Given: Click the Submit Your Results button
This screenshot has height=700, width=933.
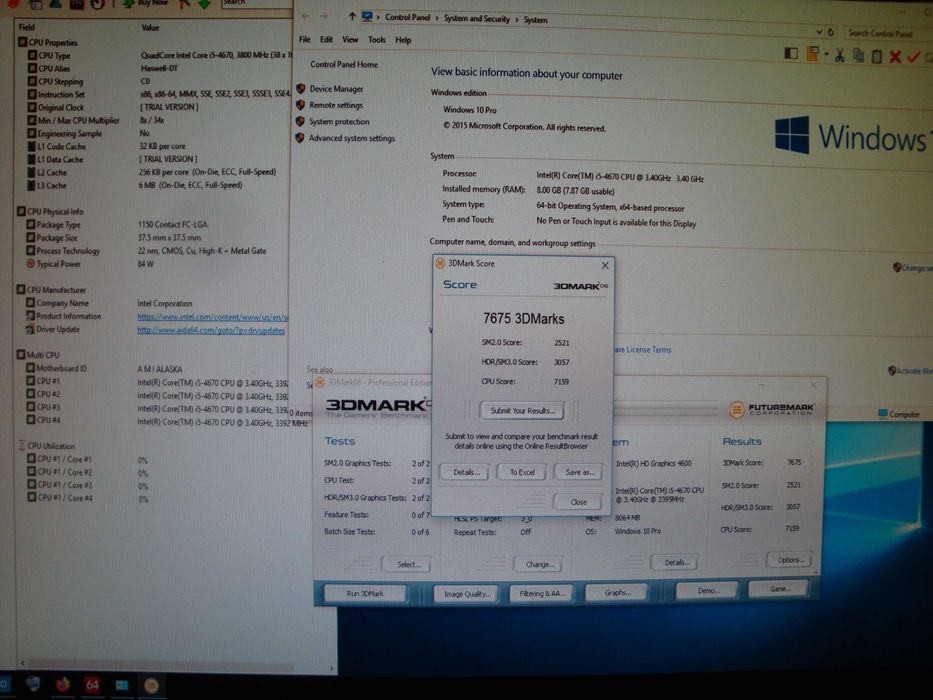Looking at the screenshot, I should coord(522,410).
